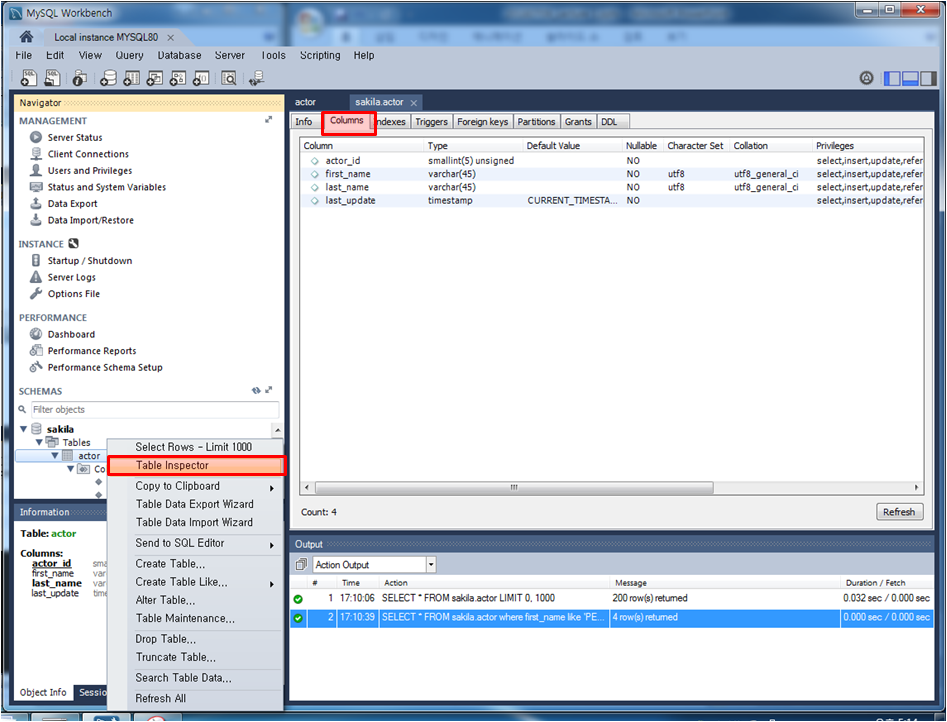Click the new SQL tab toolbar icon
947x722 pixels.
coord(28,77)
